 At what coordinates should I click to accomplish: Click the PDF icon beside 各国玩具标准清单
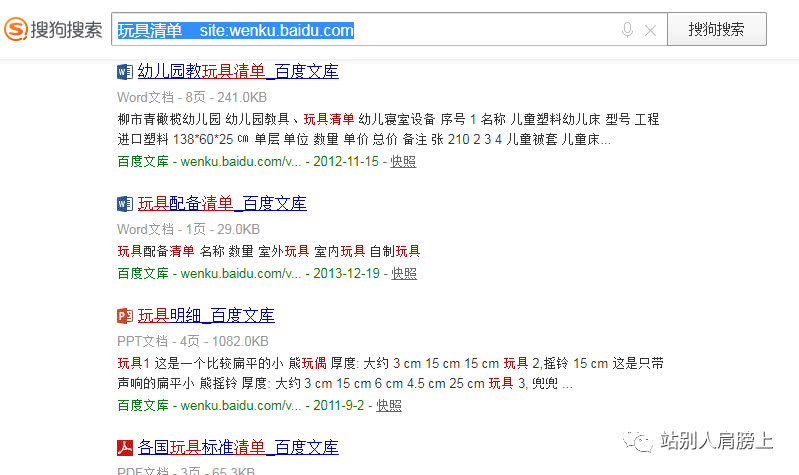125,448
